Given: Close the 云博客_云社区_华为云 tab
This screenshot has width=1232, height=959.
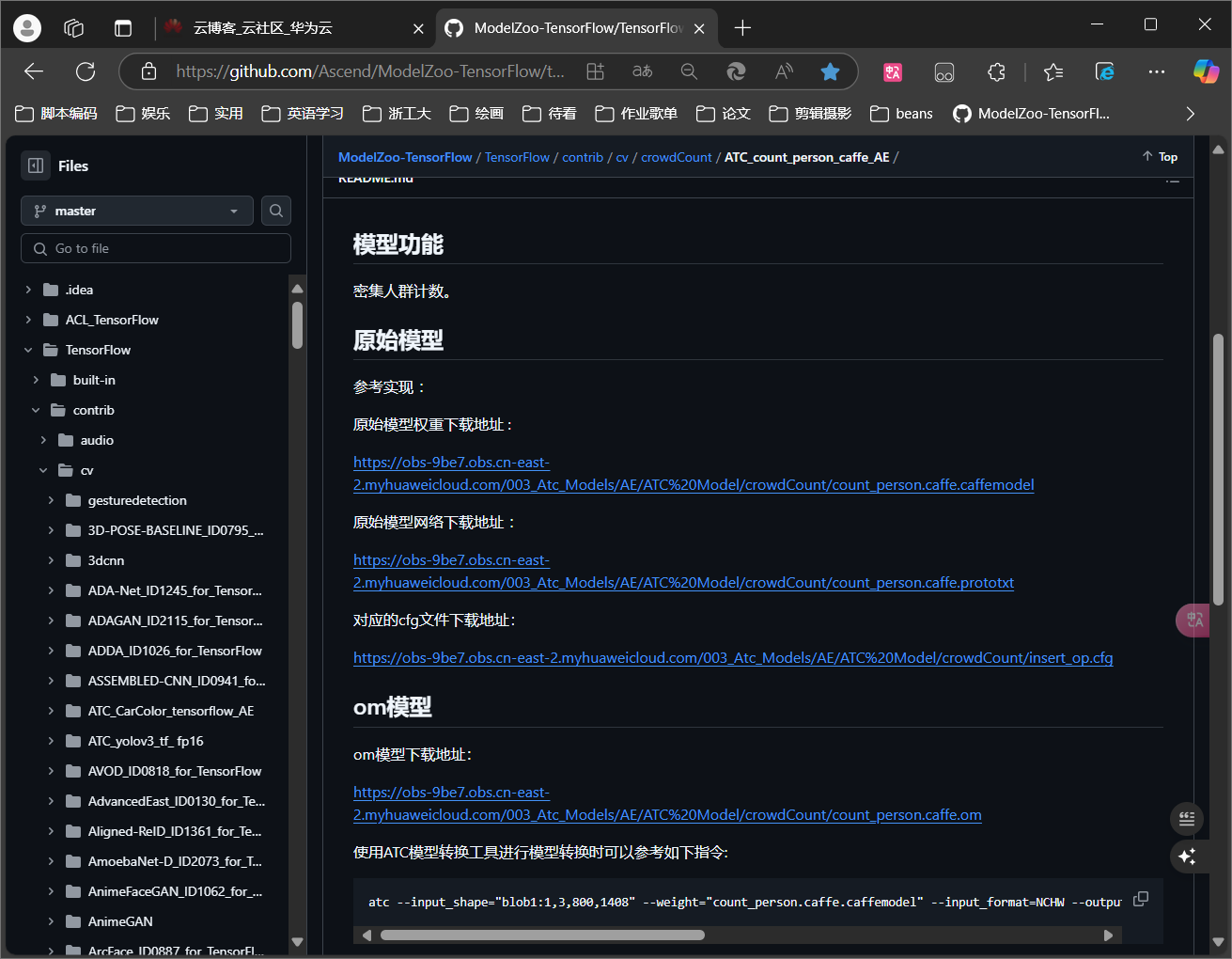Looking at the screenshot, I should pos(418,28).
